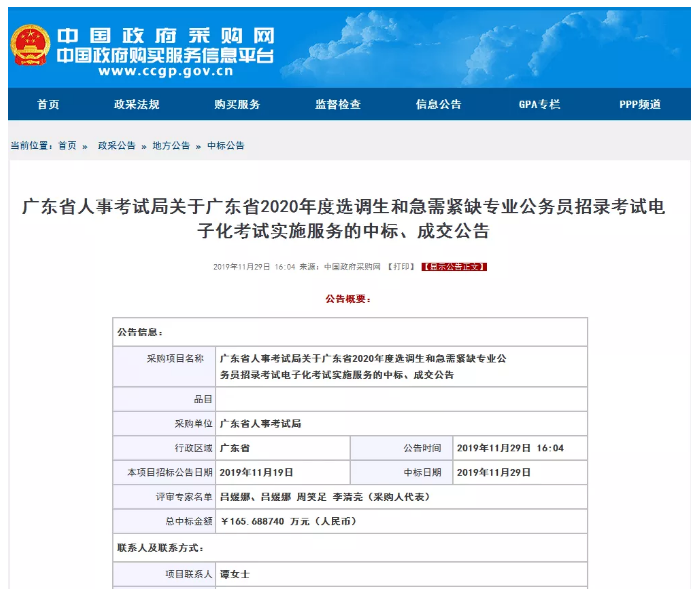
Task: Click the announcement headline title text
Action: tap(344, 219)
